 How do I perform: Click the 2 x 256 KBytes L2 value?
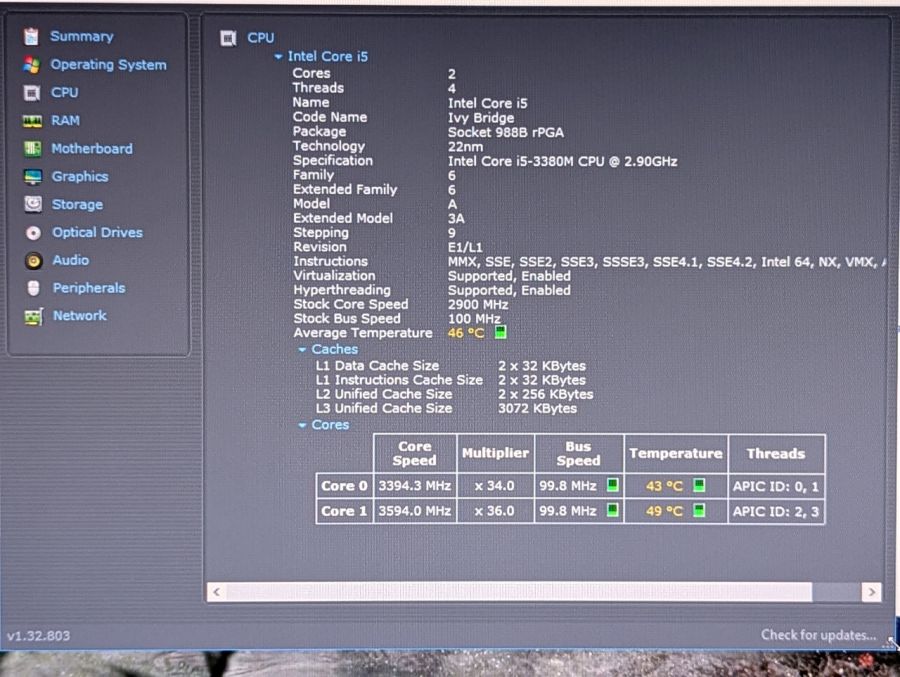[x=545, y=394]
